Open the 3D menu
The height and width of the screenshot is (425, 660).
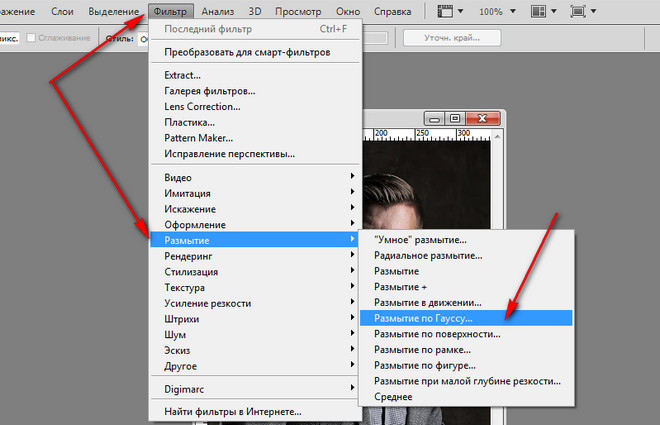[255, 11]
